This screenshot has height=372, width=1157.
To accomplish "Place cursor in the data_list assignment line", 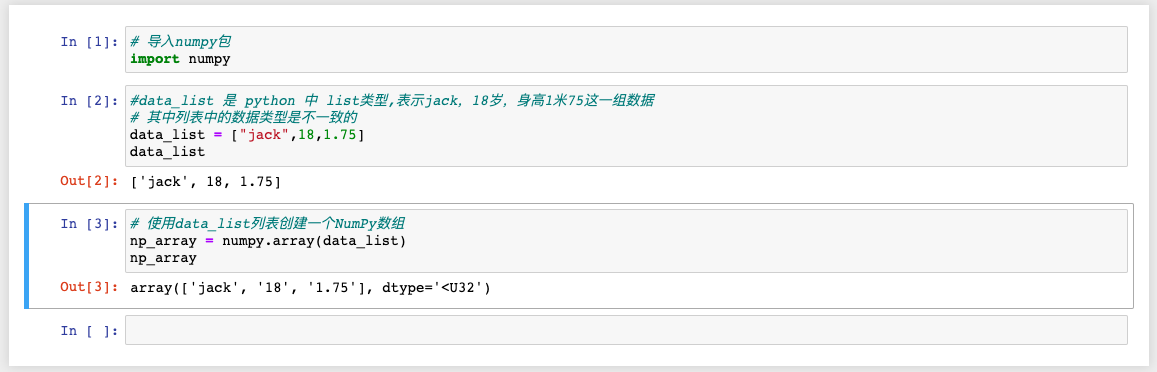I will (247, 134).
